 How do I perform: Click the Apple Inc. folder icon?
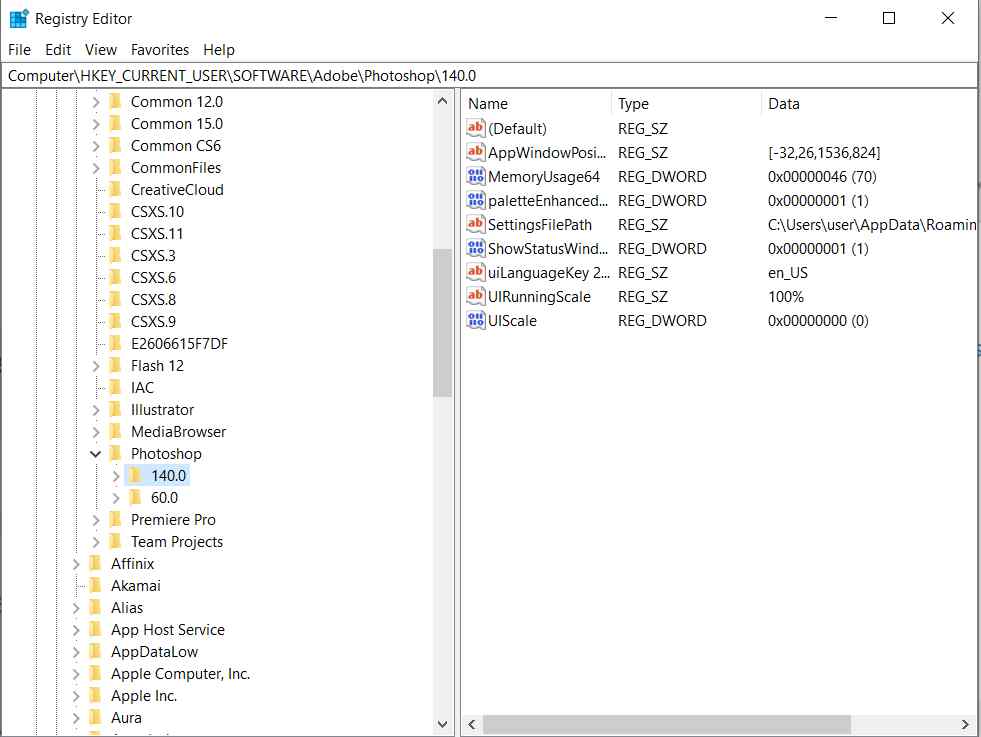96,695
